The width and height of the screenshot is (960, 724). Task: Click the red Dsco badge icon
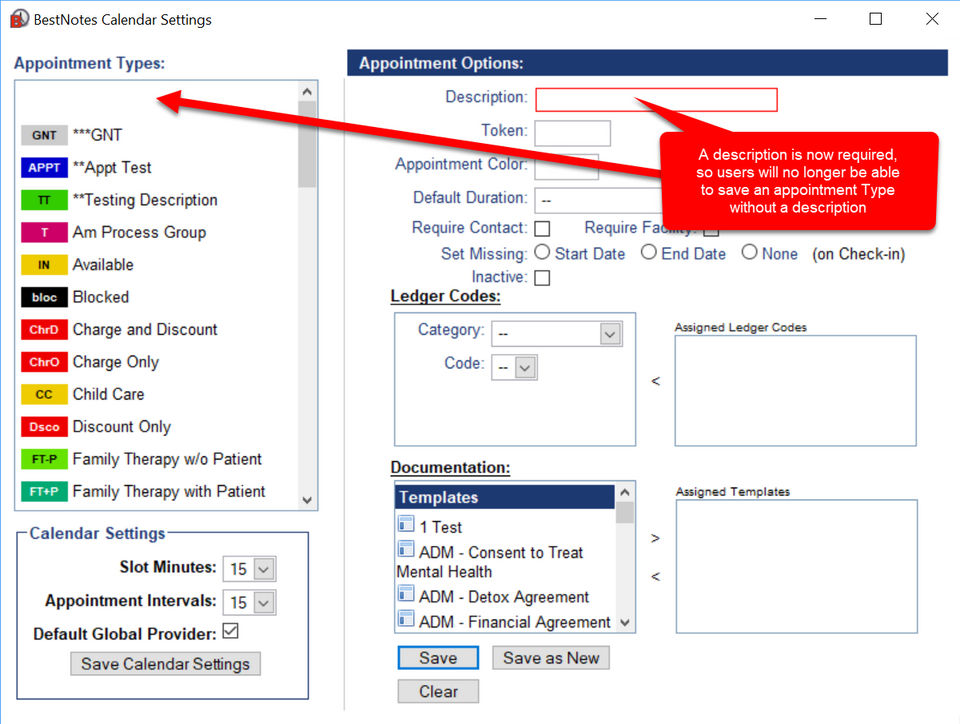coord(44,427)
